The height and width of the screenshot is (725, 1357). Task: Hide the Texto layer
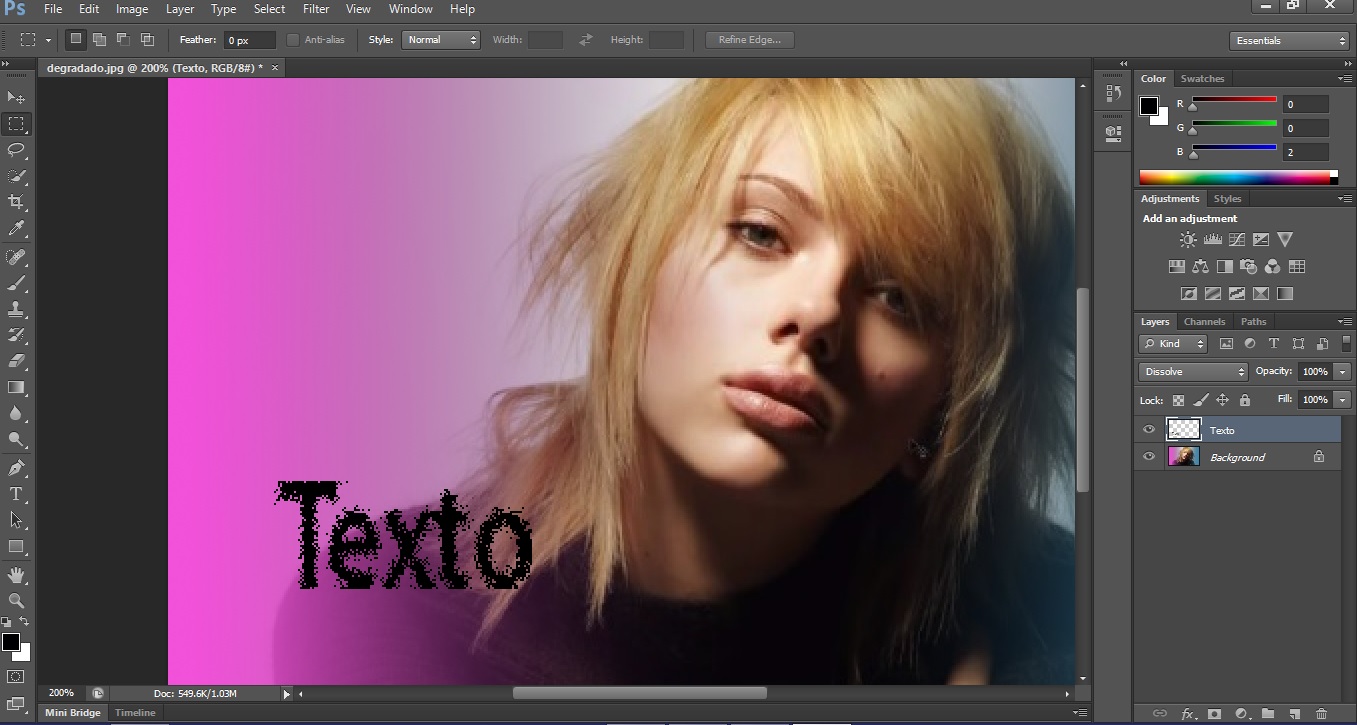[1149, 430]
